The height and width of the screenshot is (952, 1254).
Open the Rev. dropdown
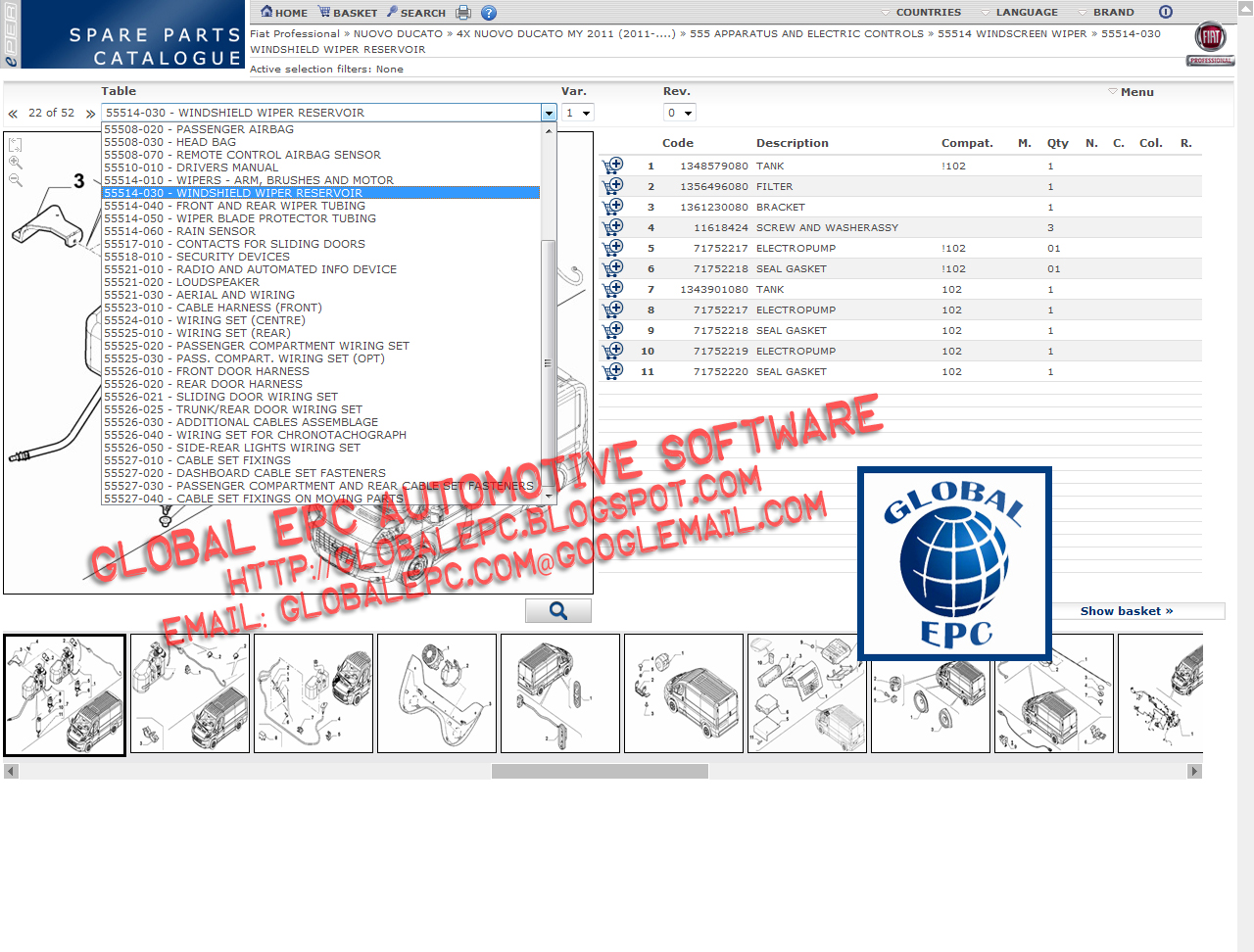click(679, 113)
